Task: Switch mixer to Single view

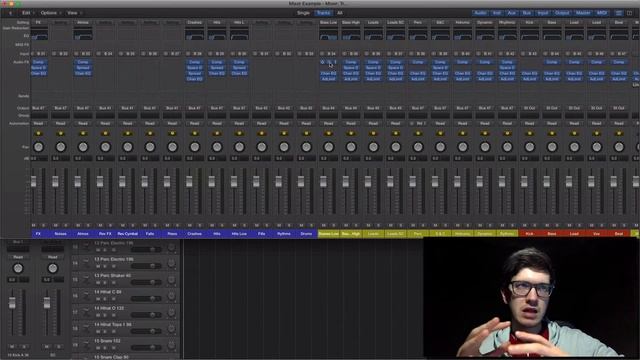Action: [303, 13]
